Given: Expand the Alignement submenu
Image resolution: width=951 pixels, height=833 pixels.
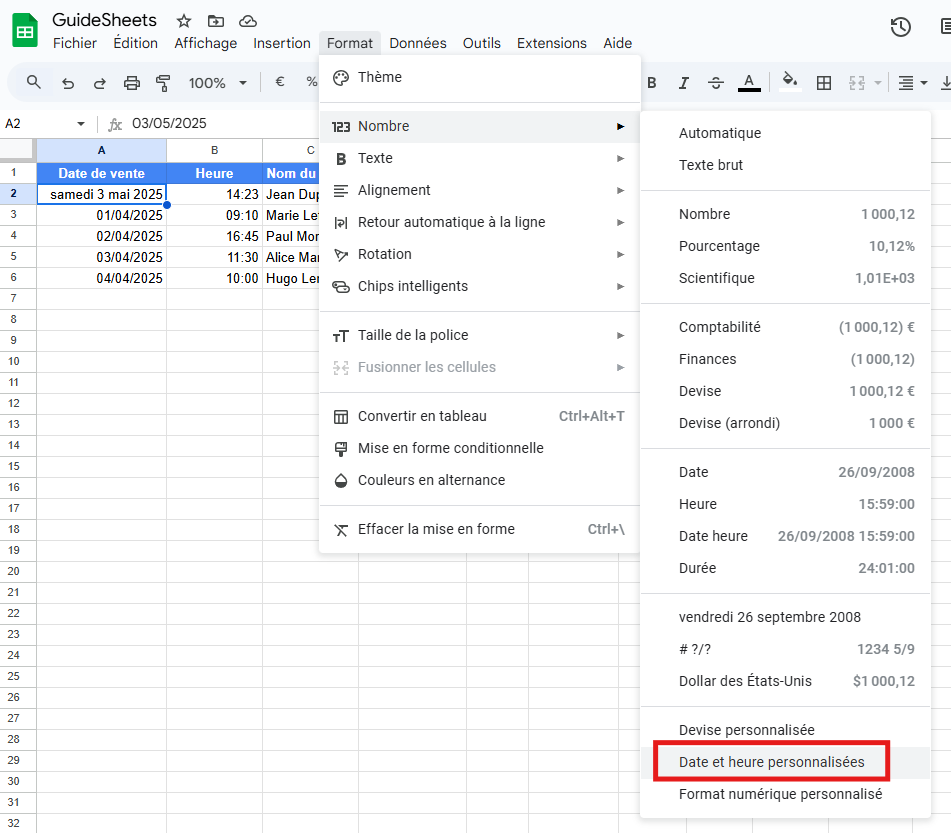Looking at the screenshot, I should 480,191.
